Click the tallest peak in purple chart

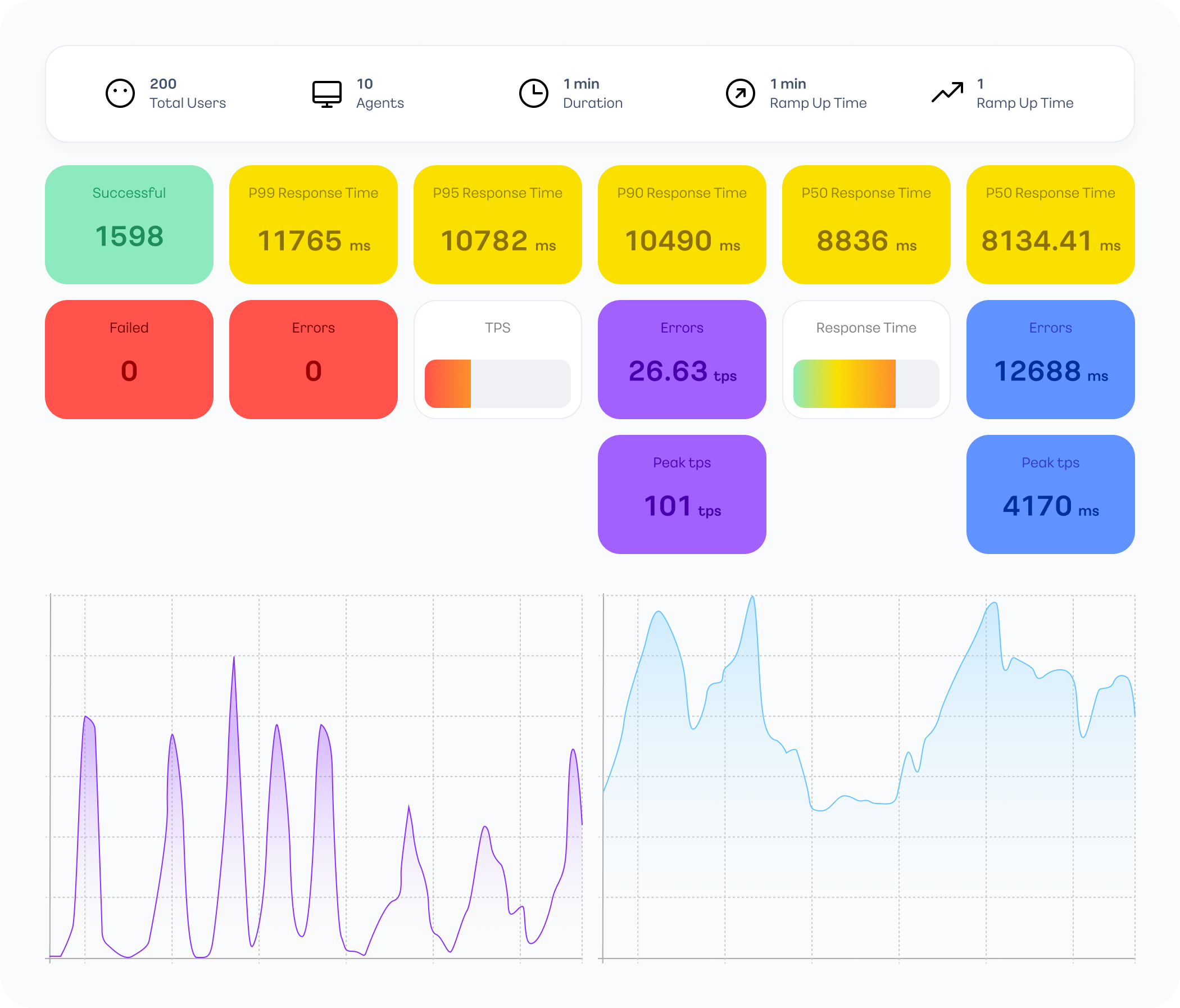pos(234,659)
